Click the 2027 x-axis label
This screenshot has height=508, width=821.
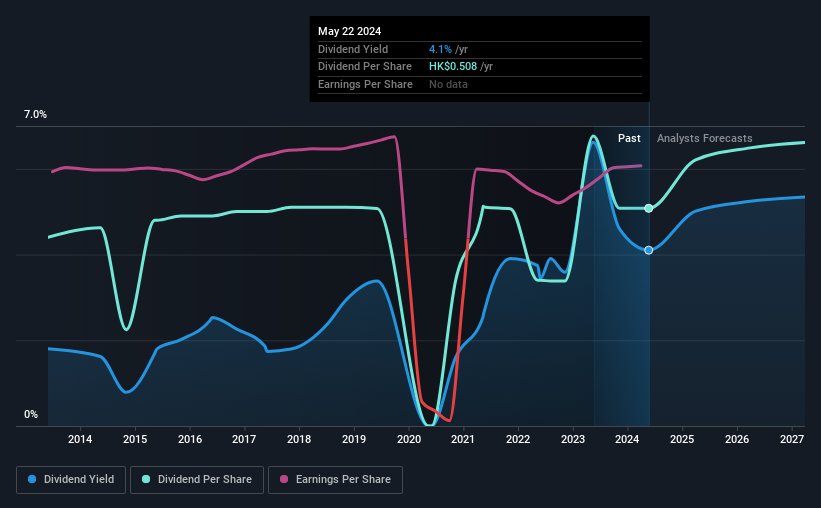tap(792, 439)
